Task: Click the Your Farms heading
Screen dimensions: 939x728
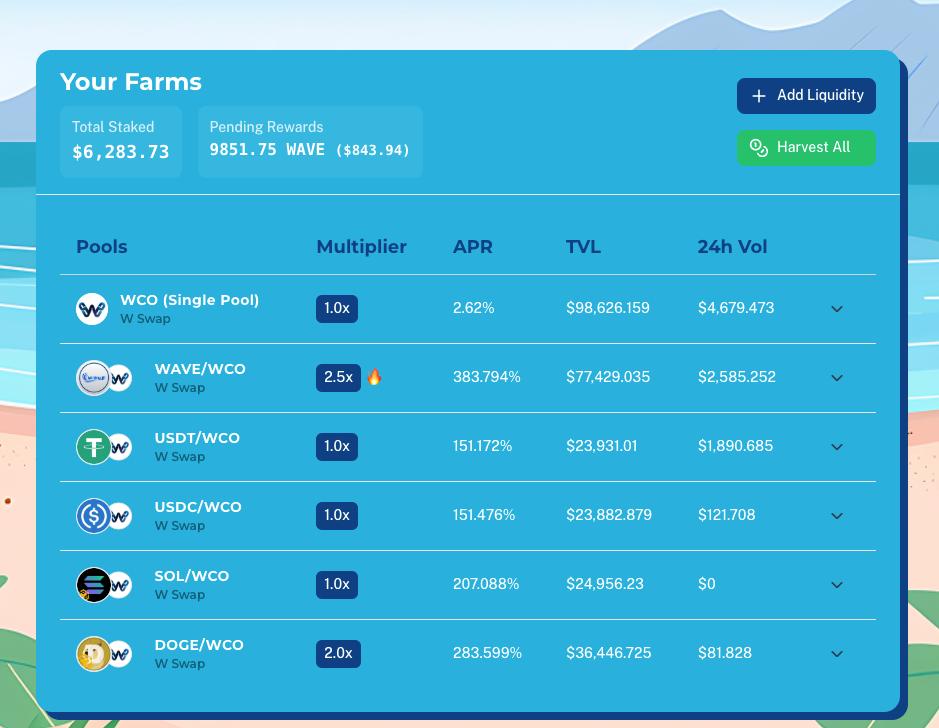Action: pyautogui.click(x=131, y=82)
